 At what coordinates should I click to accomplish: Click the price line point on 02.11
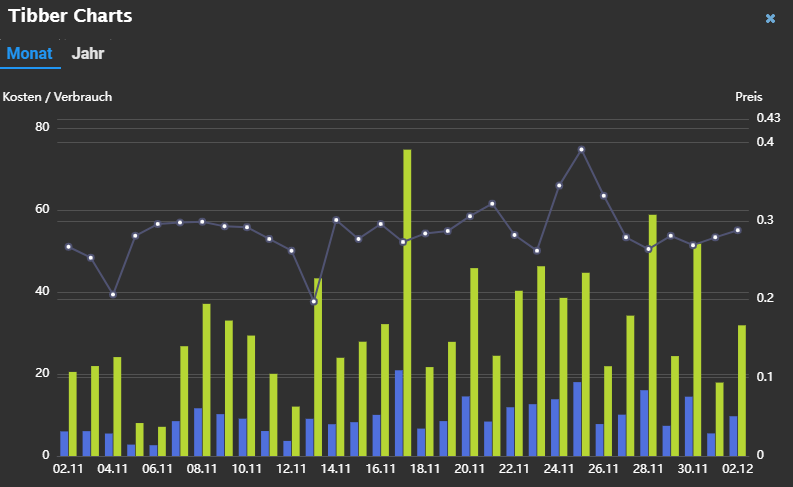click(x=68, y=247)
